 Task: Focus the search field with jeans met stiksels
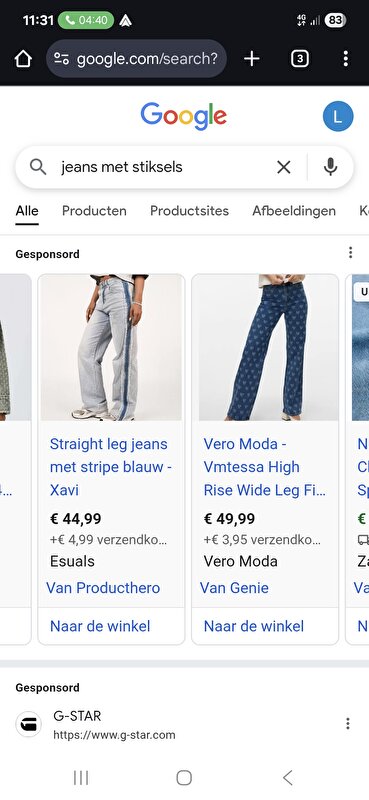pyautogui.click(x=163, y=167)
